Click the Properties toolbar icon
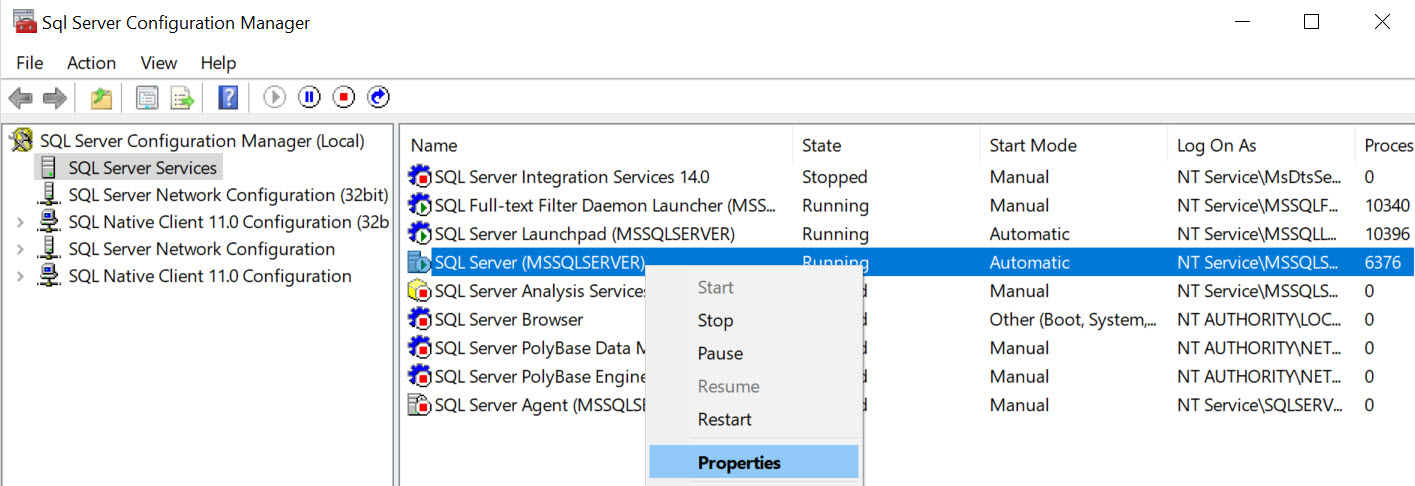 (x=147, y=98)
